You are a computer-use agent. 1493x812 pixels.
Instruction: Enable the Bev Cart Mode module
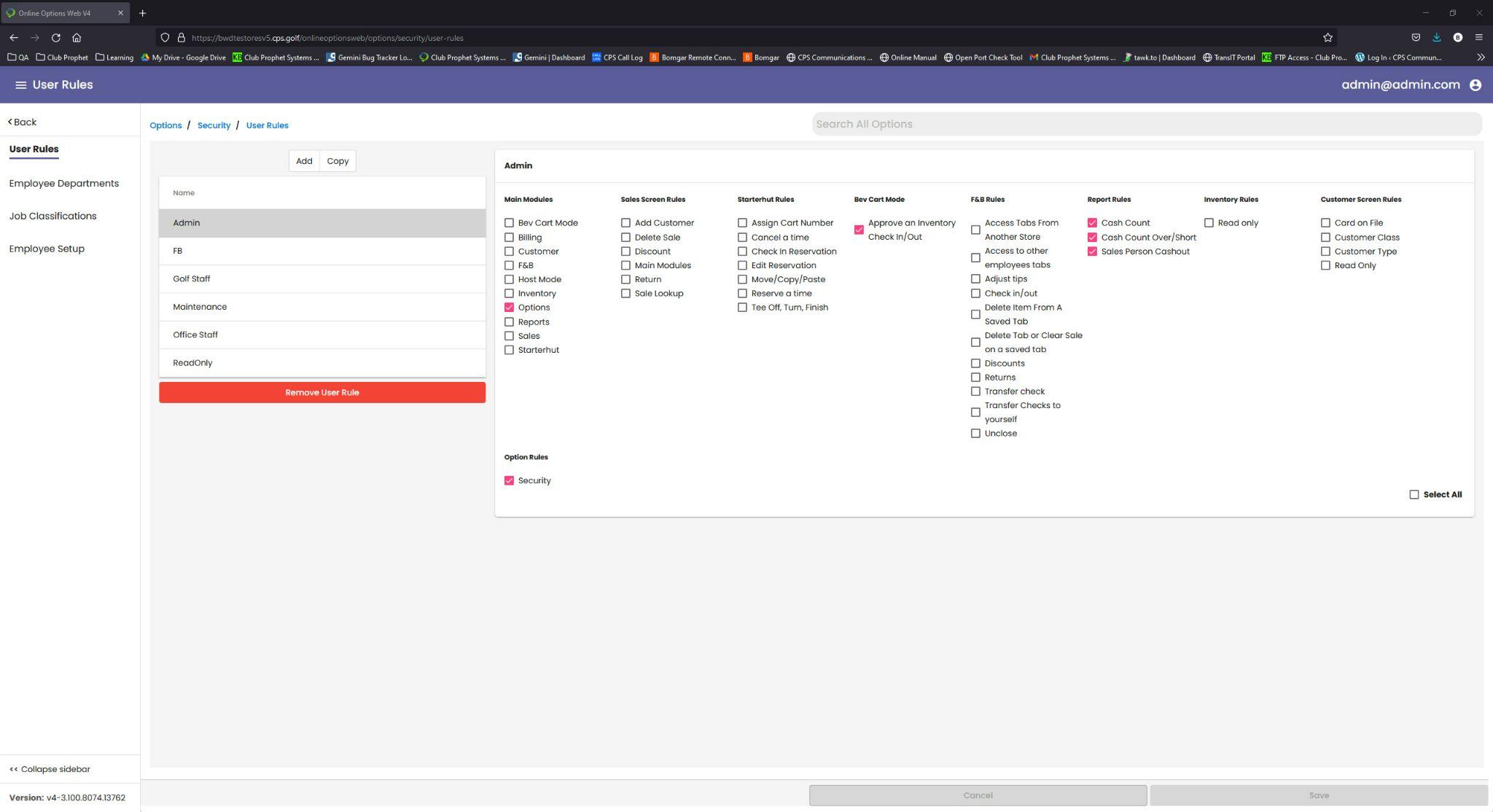(509, 223)
